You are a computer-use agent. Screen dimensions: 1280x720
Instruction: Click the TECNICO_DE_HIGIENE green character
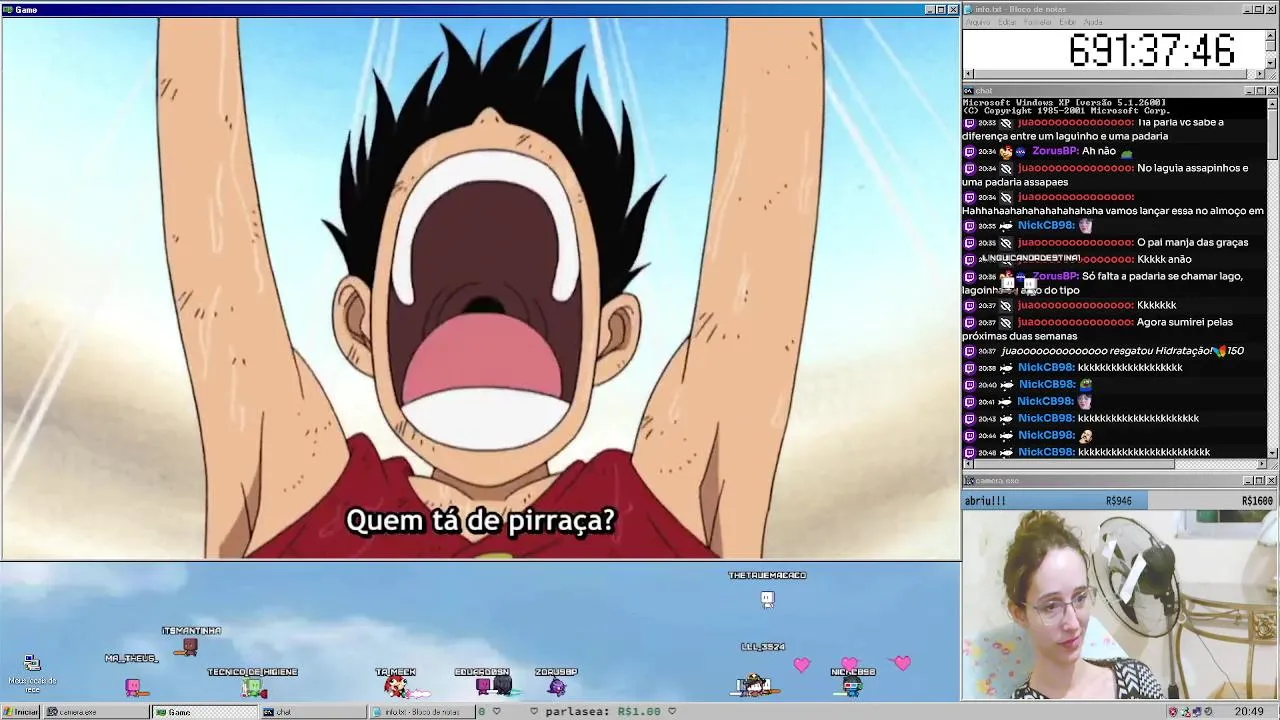[253, 687]
